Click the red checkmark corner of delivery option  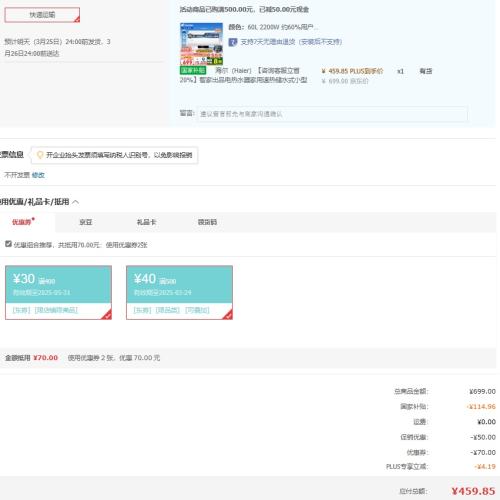77,20
